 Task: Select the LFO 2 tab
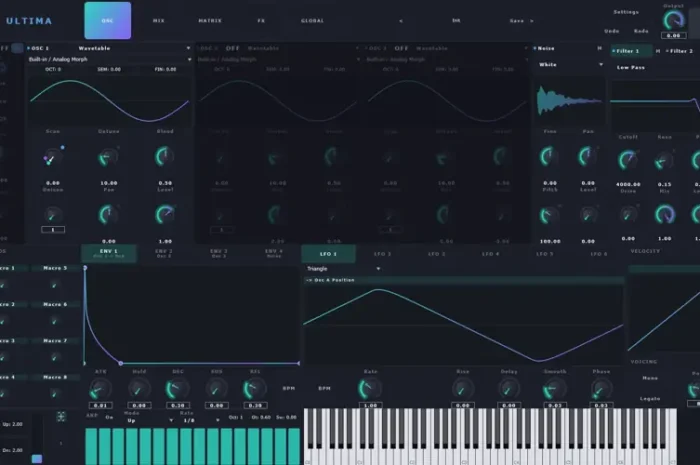pos(382,254)
